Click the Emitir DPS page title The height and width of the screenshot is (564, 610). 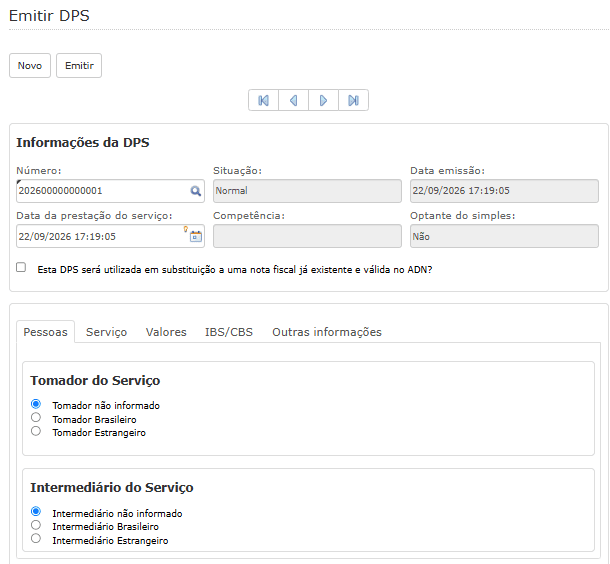tap(49, 16)
